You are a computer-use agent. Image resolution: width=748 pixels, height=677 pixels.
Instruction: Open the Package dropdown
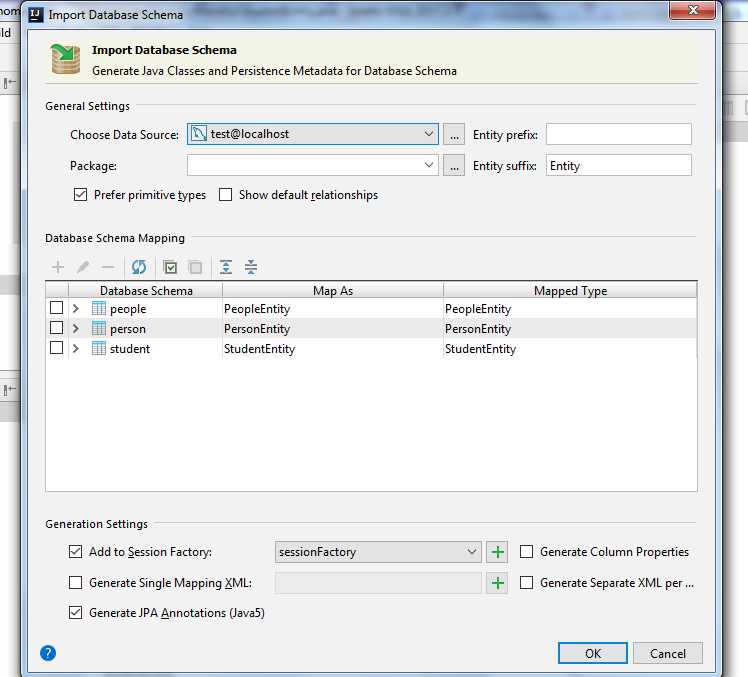(x=312, y=165)
